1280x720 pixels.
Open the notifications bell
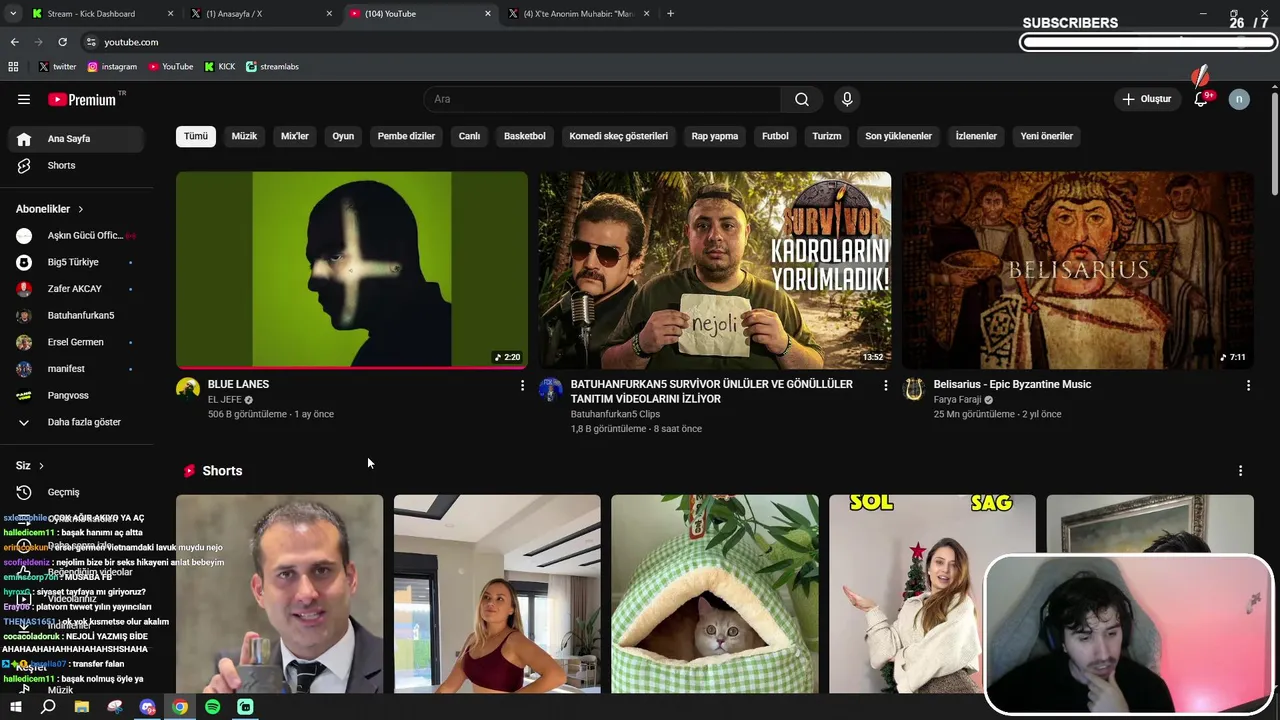point(1201,99)
